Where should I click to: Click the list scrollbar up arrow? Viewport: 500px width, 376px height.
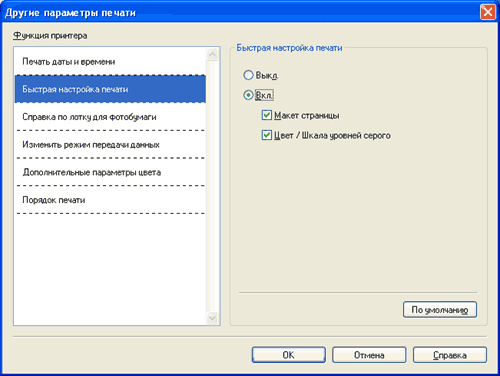pos(212,54)
